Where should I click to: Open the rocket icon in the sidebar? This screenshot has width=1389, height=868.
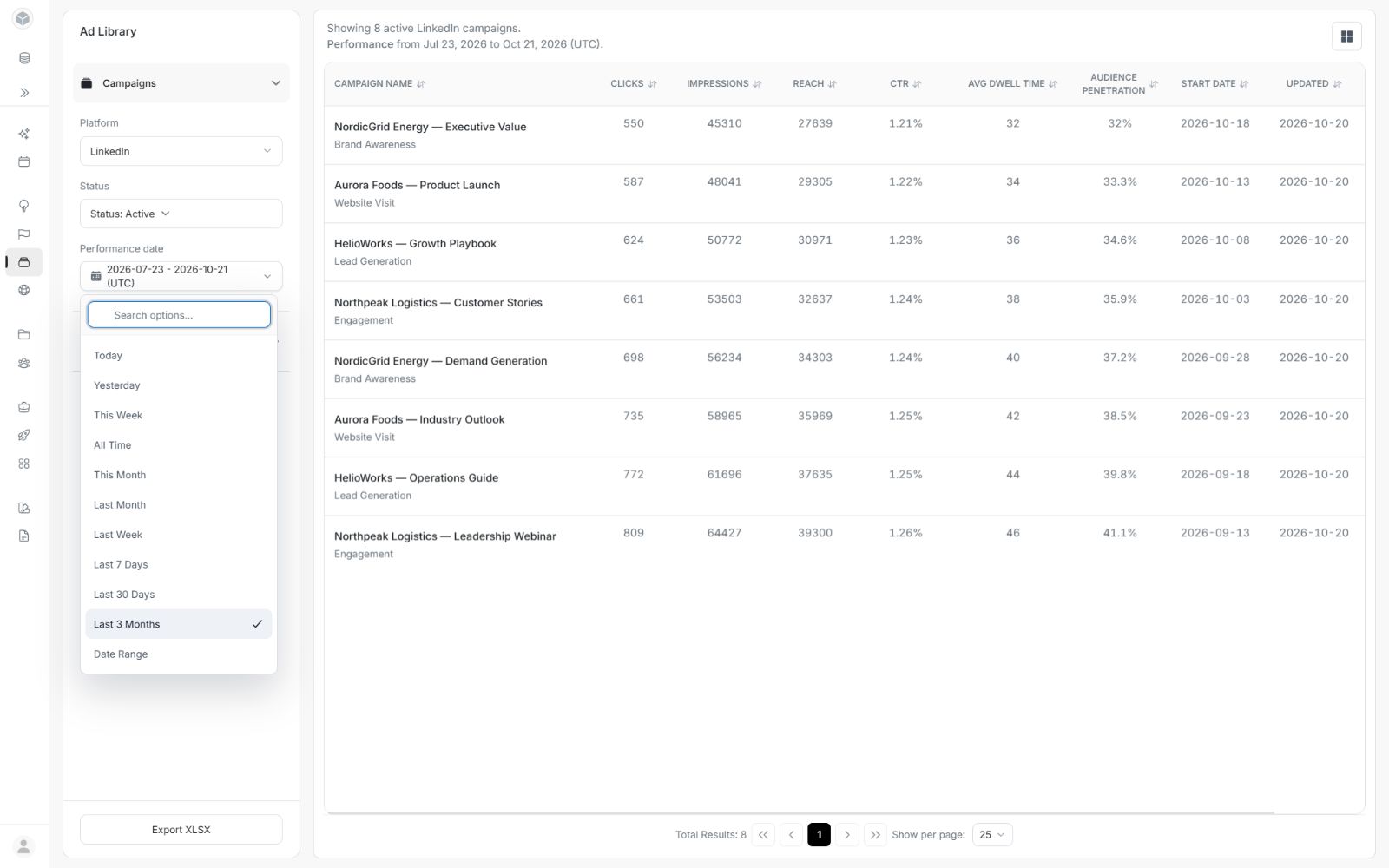point(24,436)
